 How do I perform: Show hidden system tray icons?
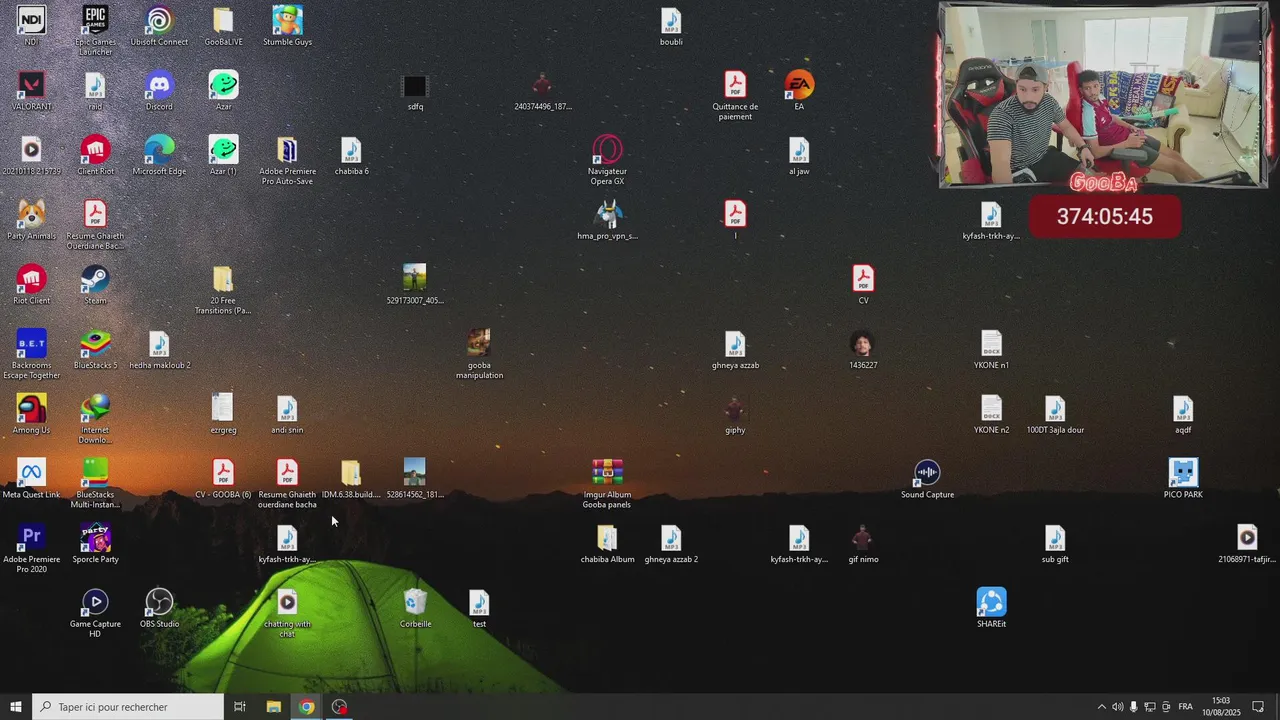[x=1102, y=707]
